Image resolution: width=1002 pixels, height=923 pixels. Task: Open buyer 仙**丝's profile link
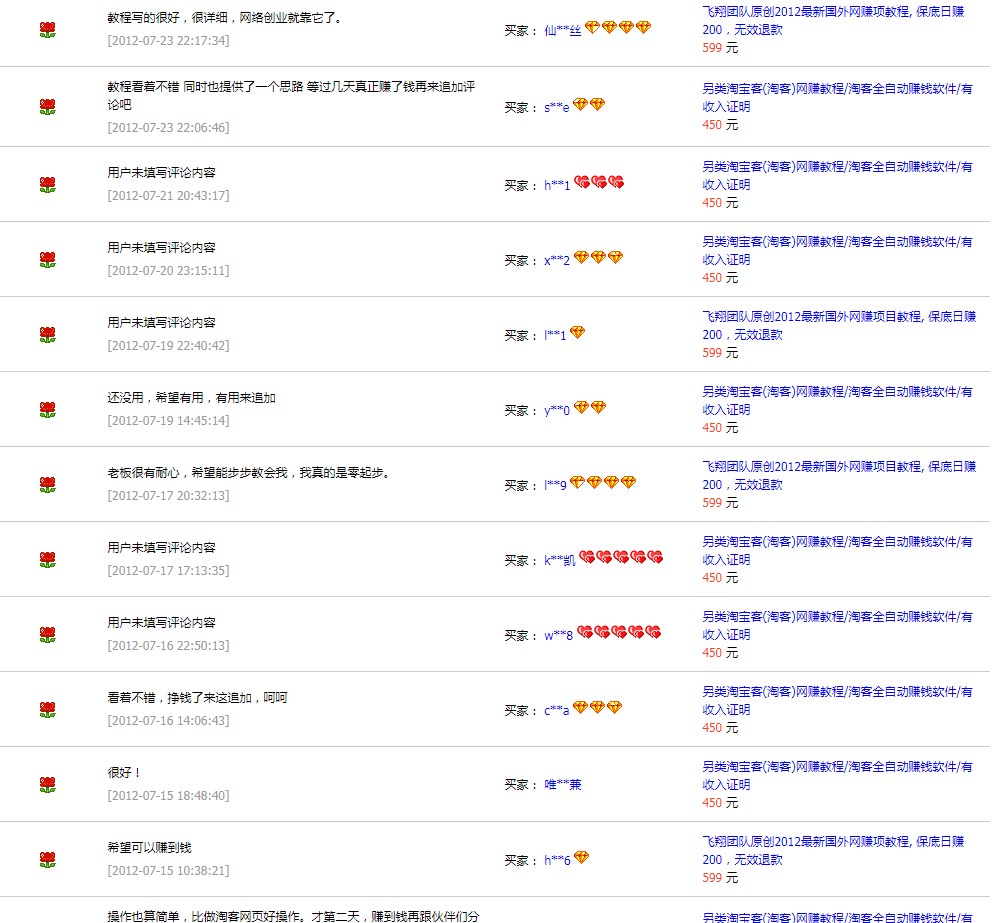click(x=562, y=31)
